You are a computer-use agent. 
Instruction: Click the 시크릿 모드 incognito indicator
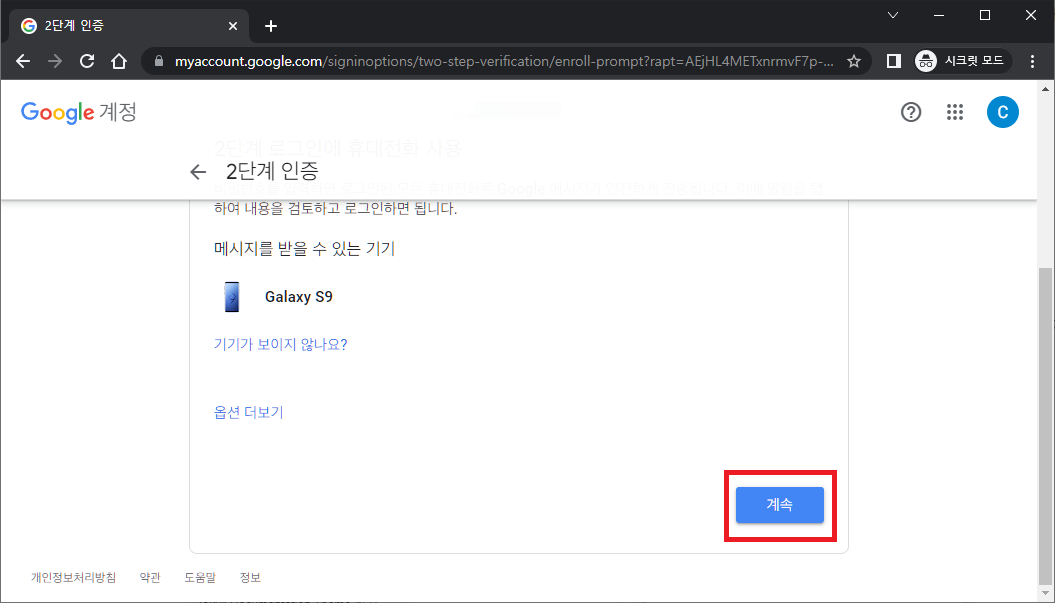(963, 61)
